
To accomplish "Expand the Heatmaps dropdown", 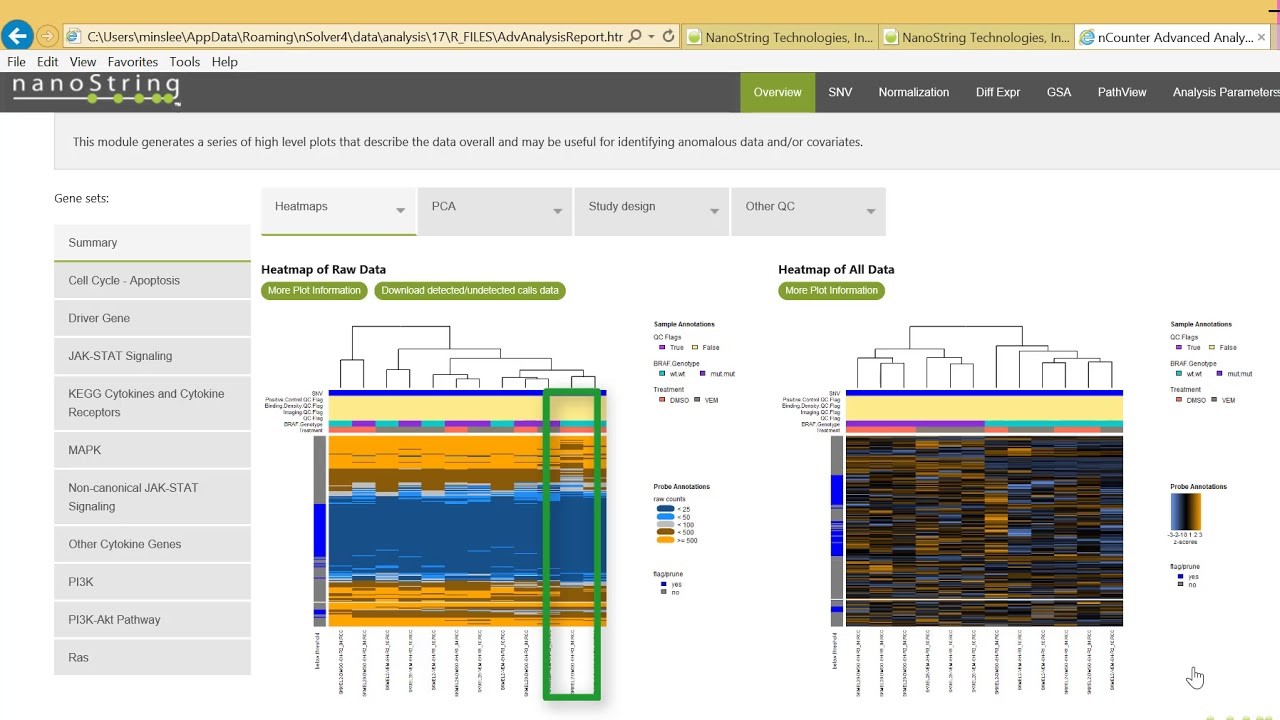I will [338, 212].
